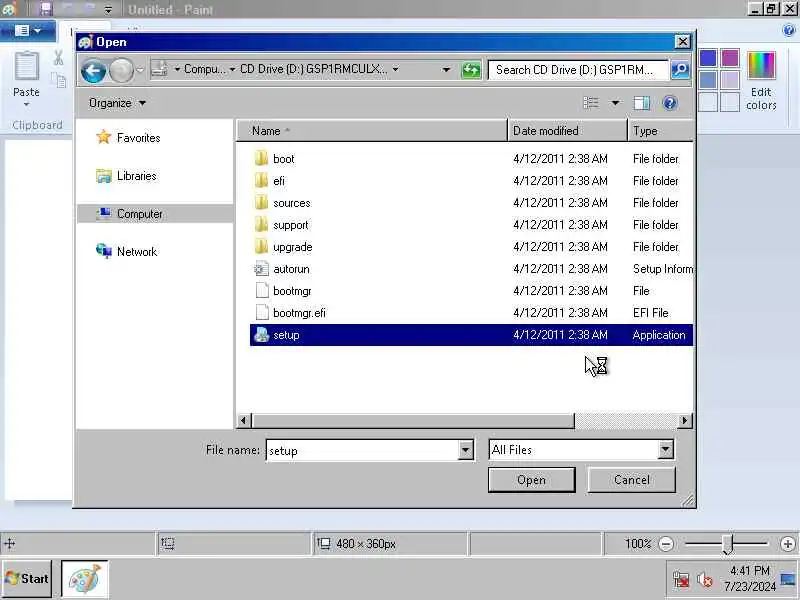Open the recent locations dropdown beside Forward

click(140, 70)
